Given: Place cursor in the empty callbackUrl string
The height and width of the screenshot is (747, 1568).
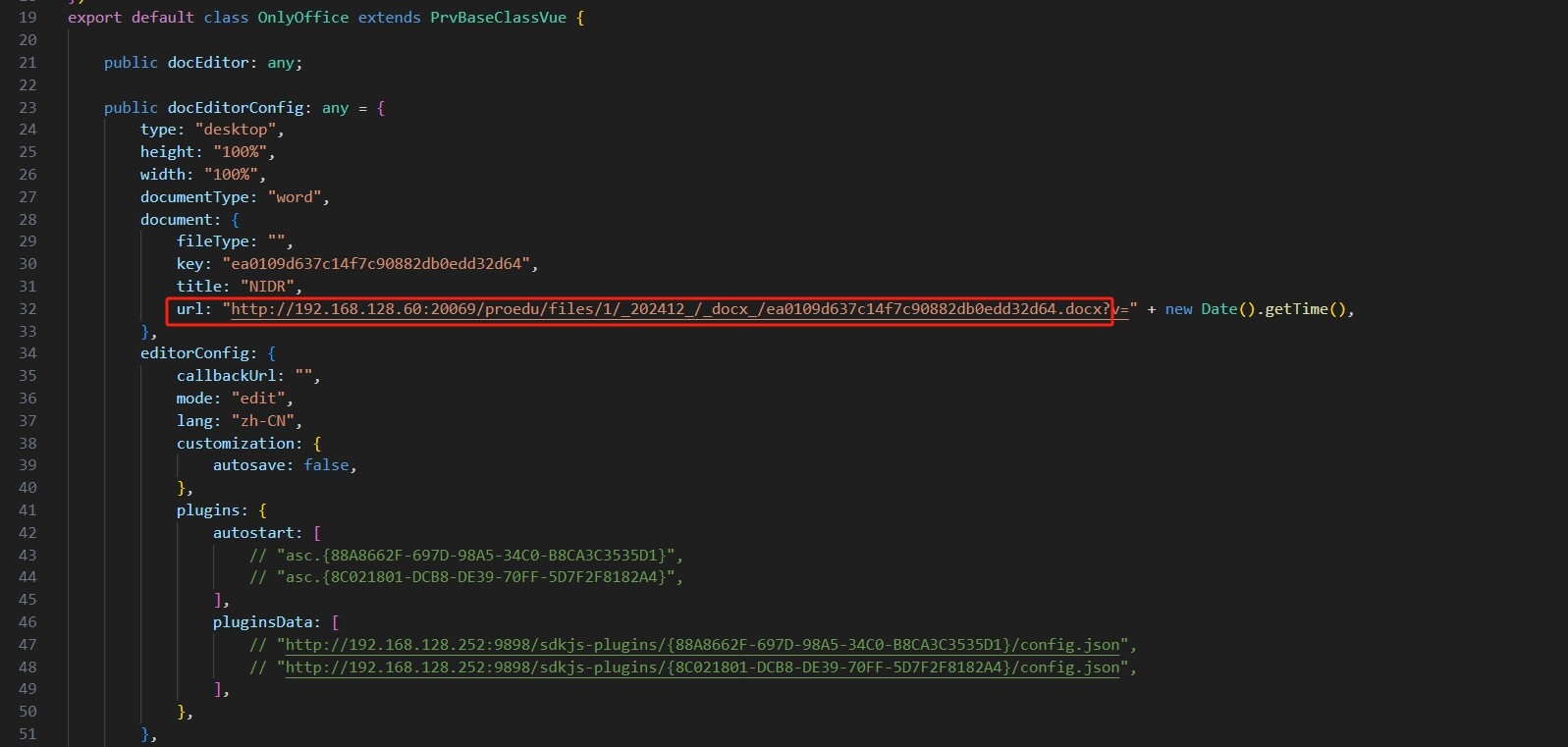Looking at the screenshot, I should tap(303, 376).
